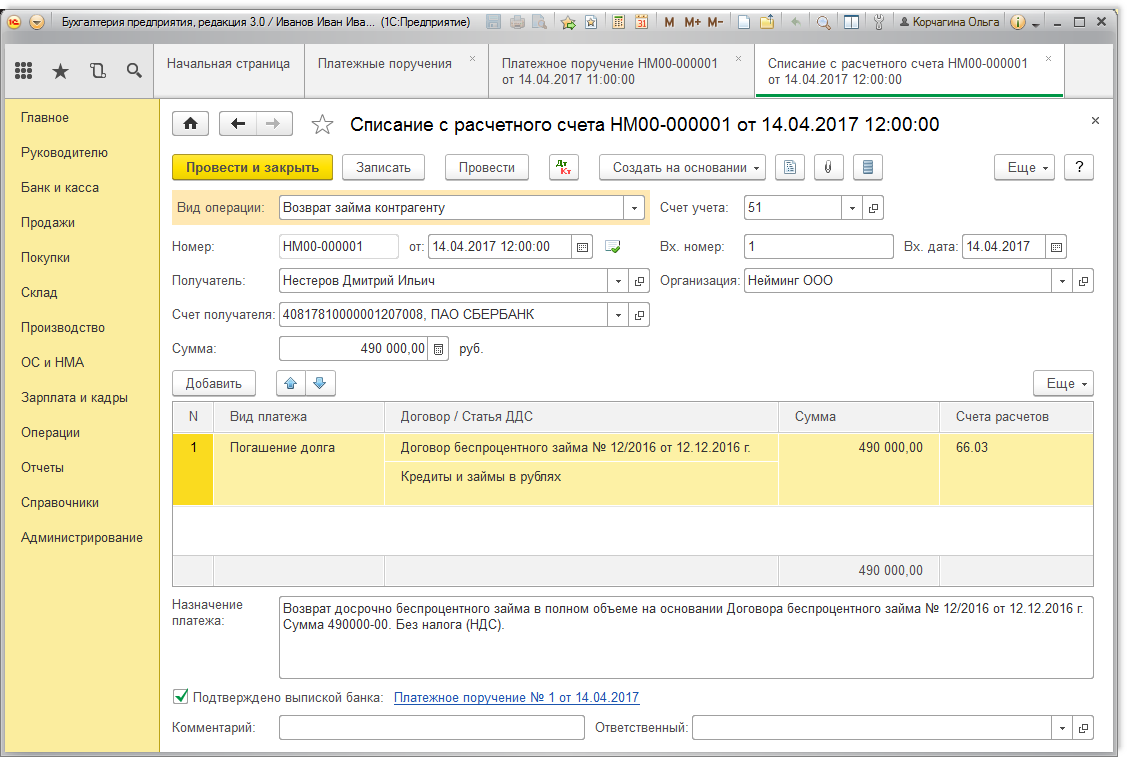Click the Номер field НМ00-000001
This screenshot has width=1127, height=757.
click(x=339, y=247)
